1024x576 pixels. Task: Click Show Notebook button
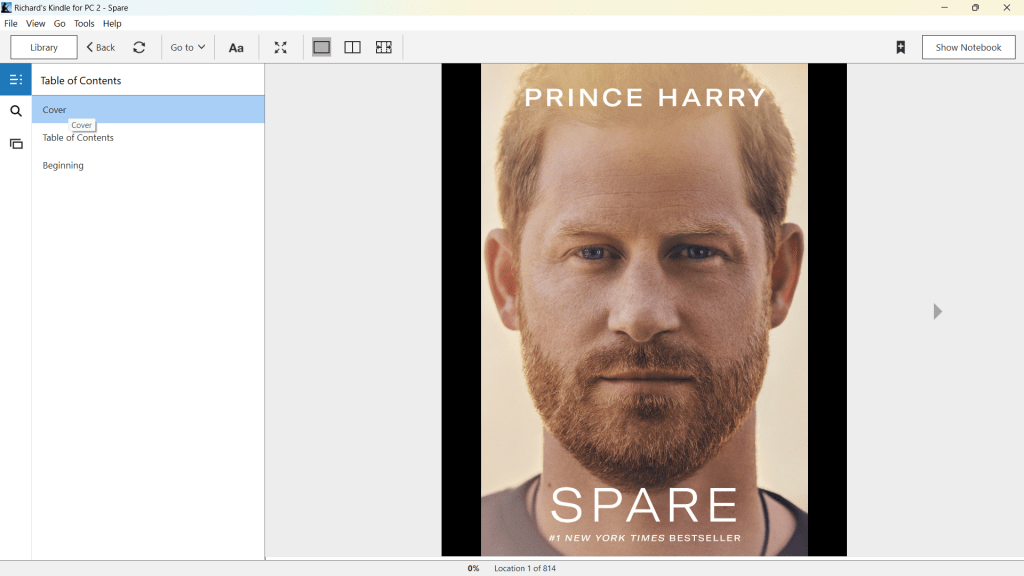coord(968,47)
